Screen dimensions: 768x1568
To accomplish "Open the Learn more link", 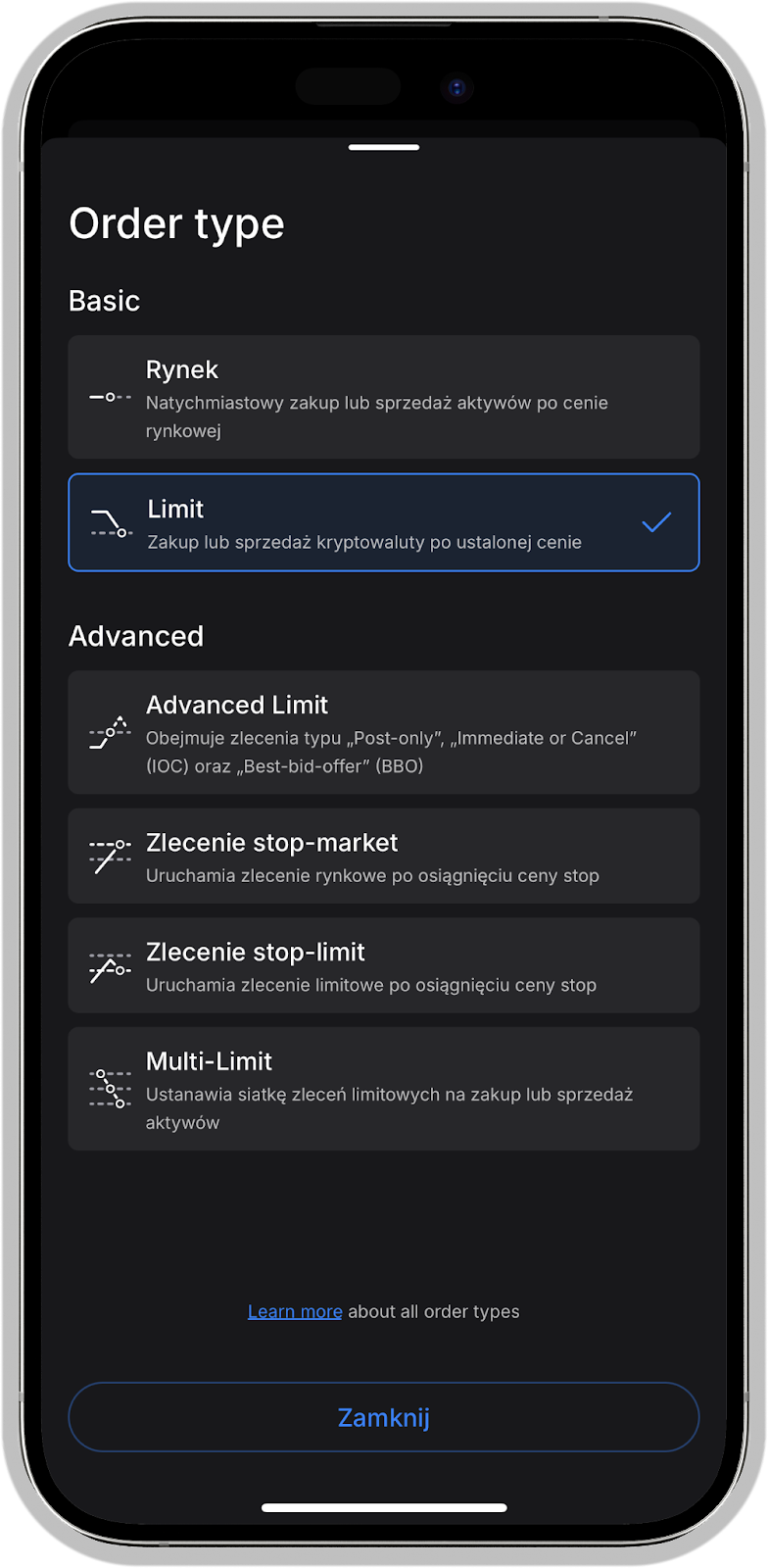I will pos(295,1311).
